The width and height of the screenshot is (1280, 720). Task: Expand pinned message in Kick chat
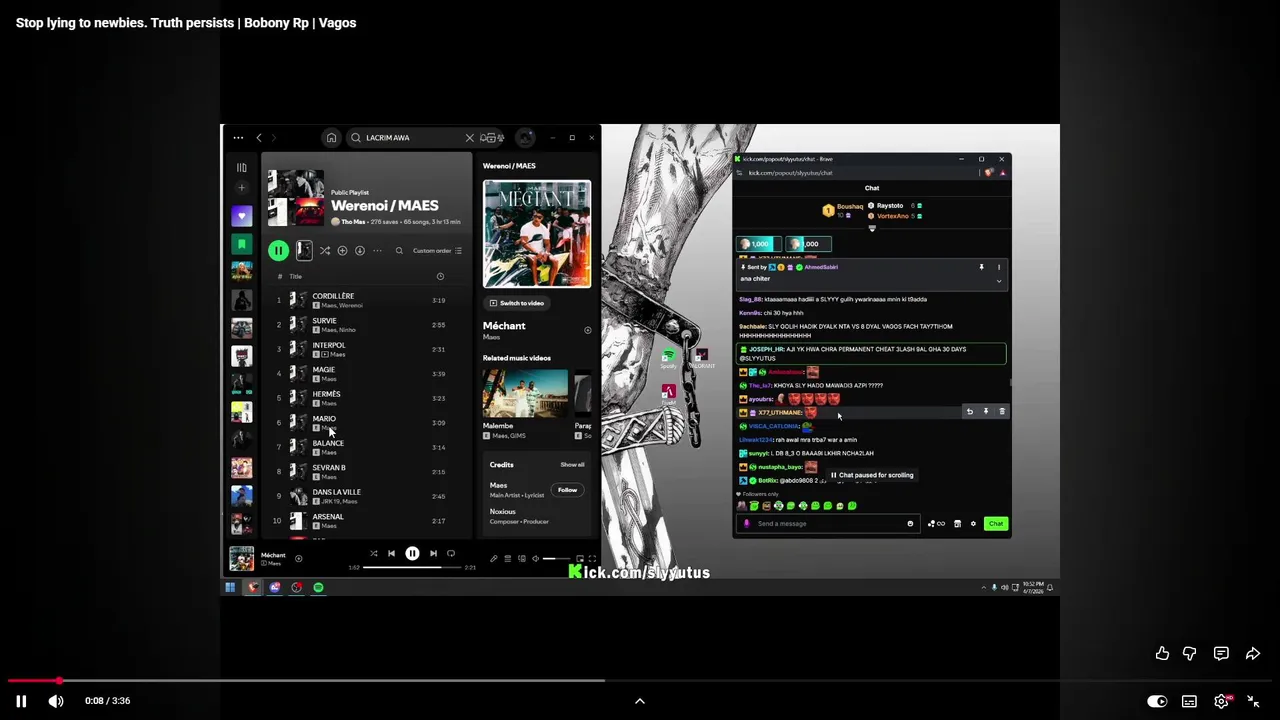998,281
